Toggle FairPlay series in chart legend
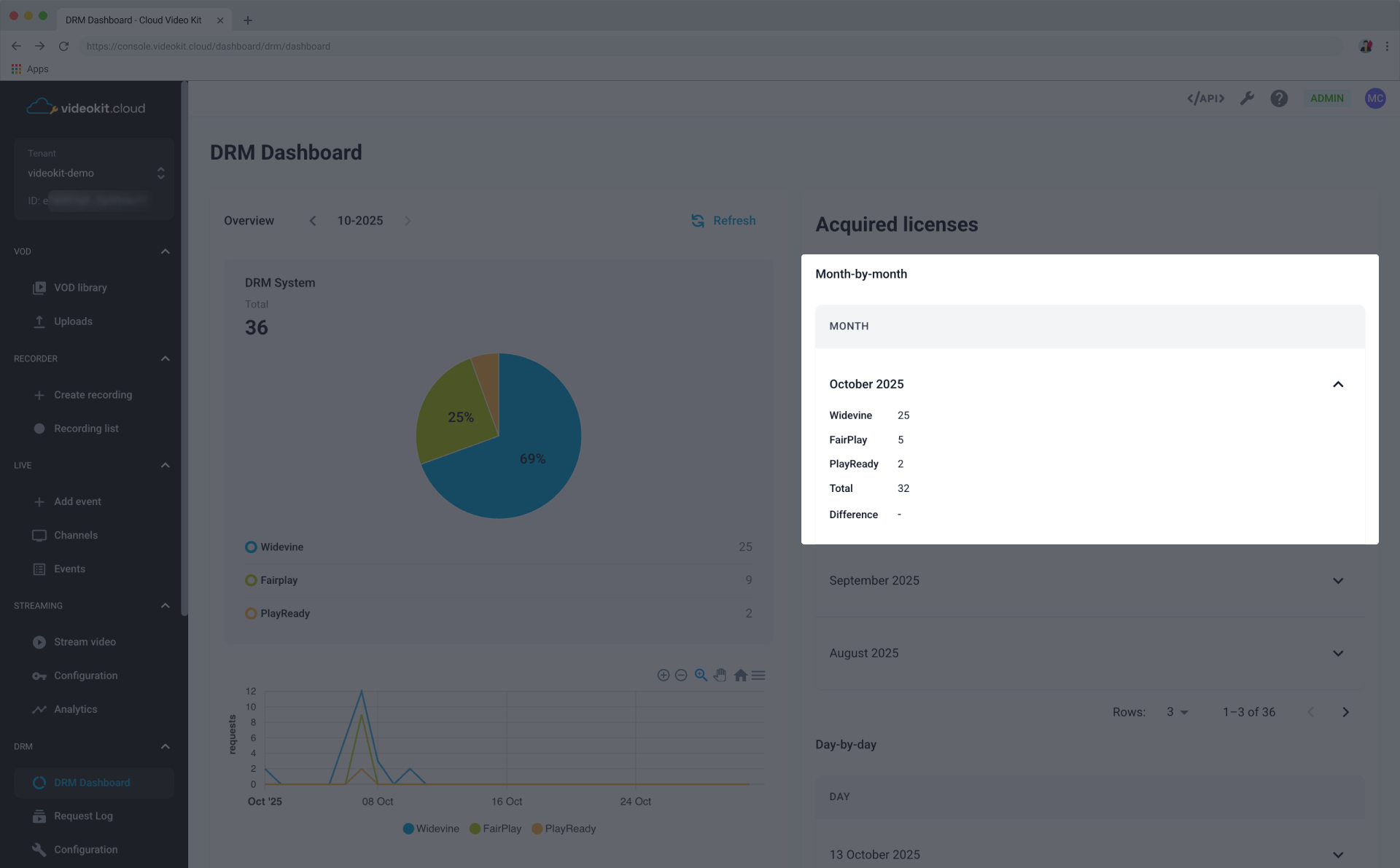 pyautogui.click(x=495, y=829)
